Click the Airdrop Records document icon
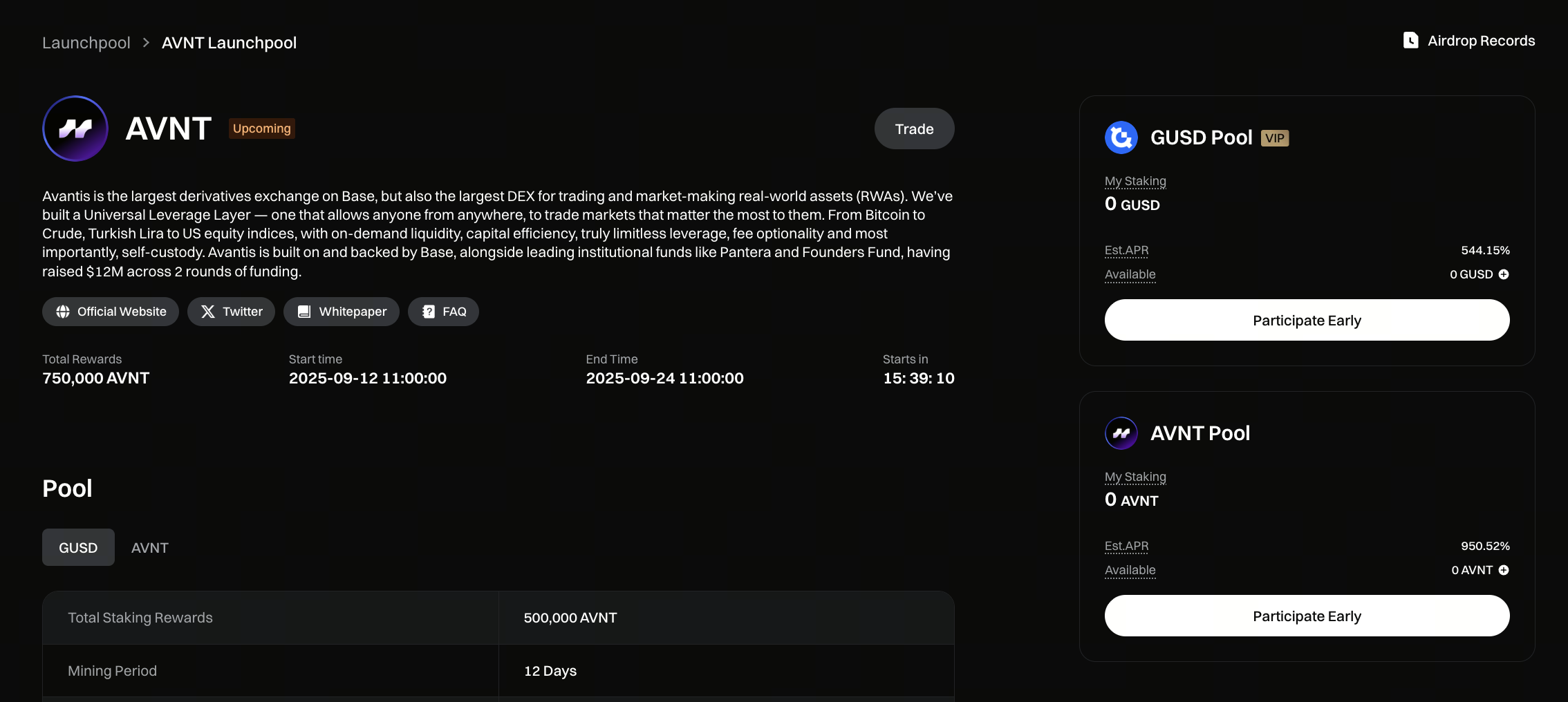The height and width of the screenshot is (702, 1568). point(1410,41)
